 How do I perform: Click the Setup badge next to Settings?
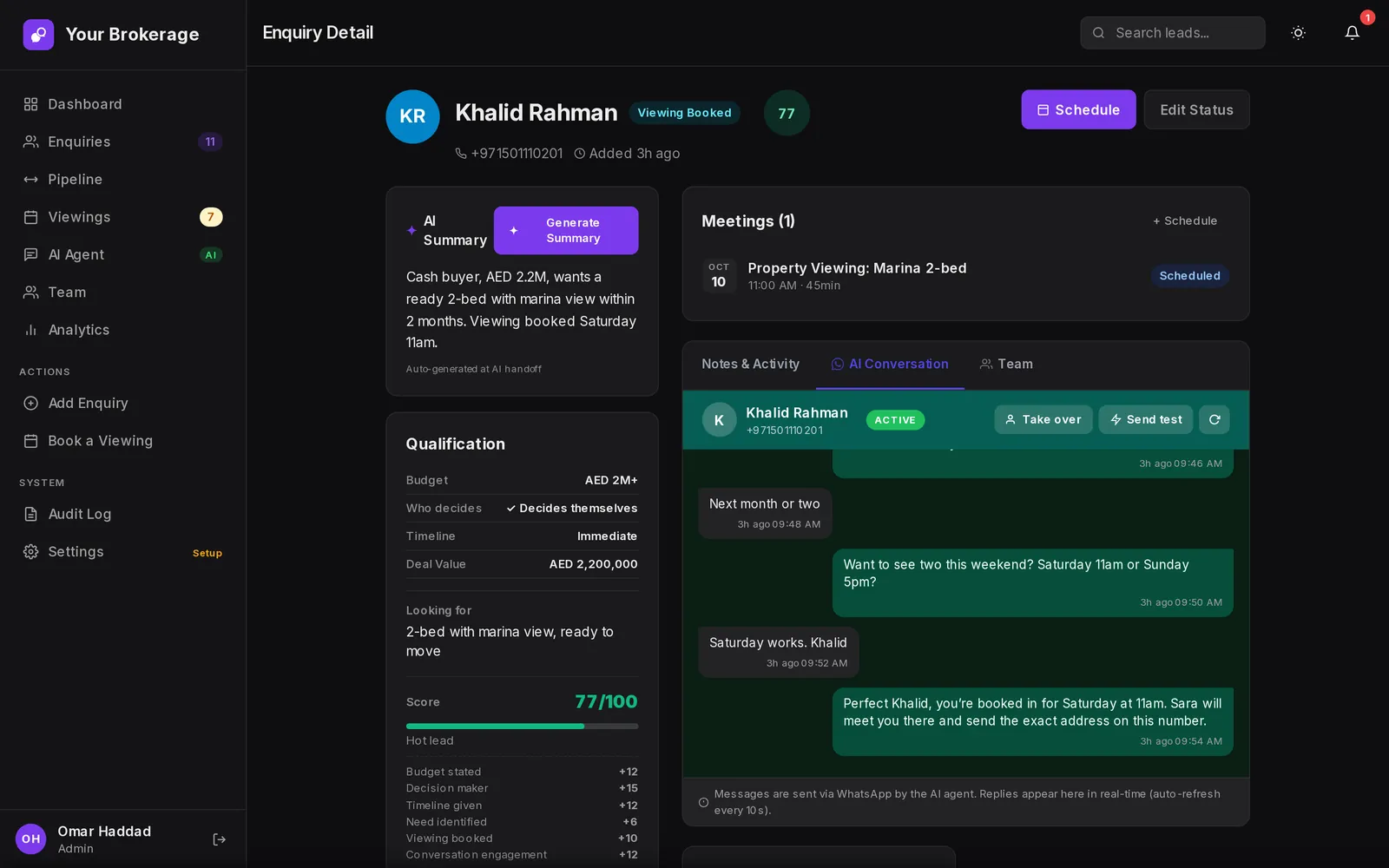[207, 553]
